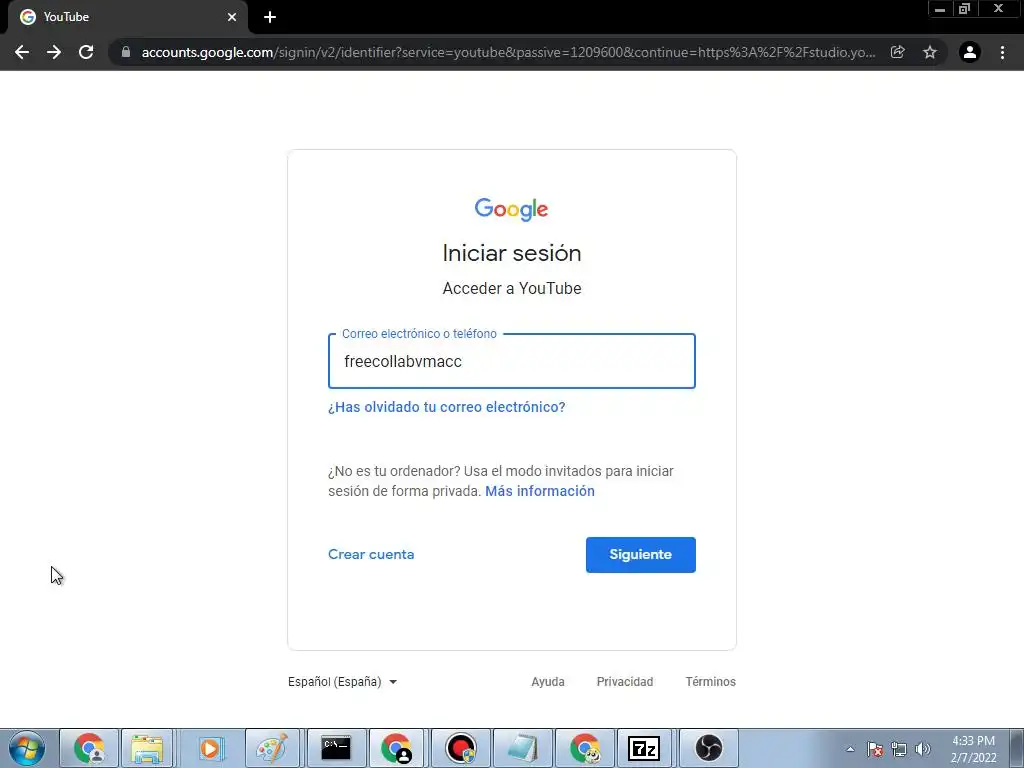Click the 'Acceder a YouTube' text
This screenshot has height=768, width=1024.
point(512,289)
